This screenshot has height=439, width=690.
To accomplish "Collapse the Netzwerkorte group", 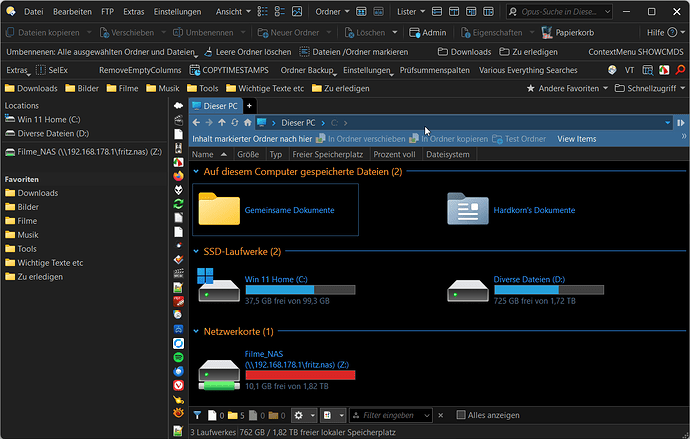I will [196, 331].
